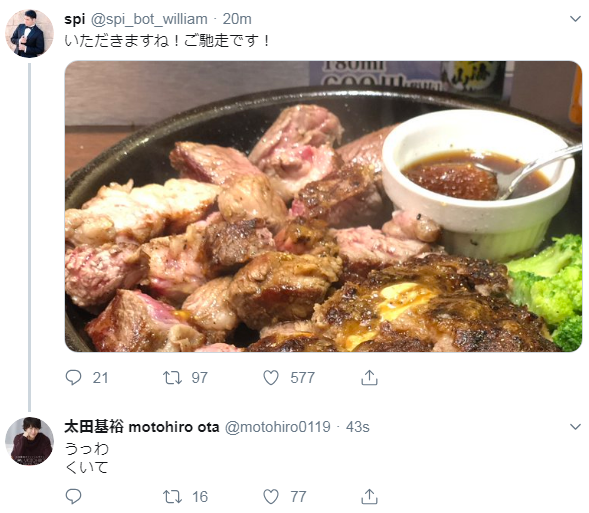This screenshot has height=513, width=589.
Task: Open the tweet text いただきますね！ご馳走です！
Action: point(168,40)
